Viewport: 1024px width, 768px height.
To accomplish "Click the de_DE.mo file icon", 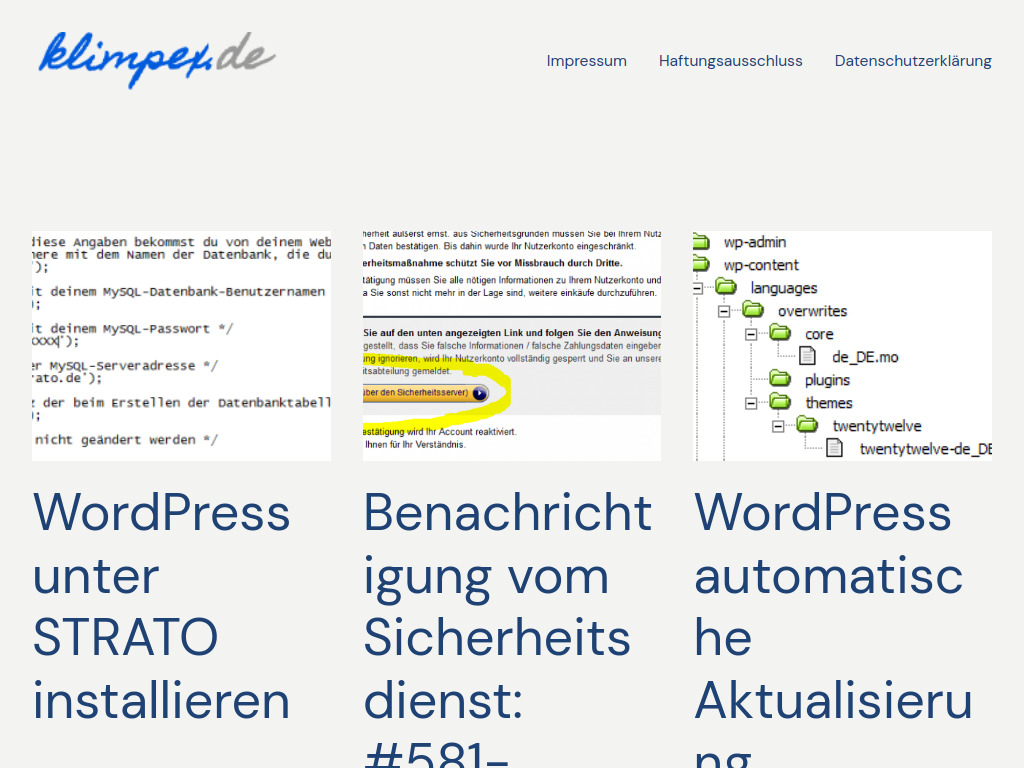I will click(x=809, y=355).
